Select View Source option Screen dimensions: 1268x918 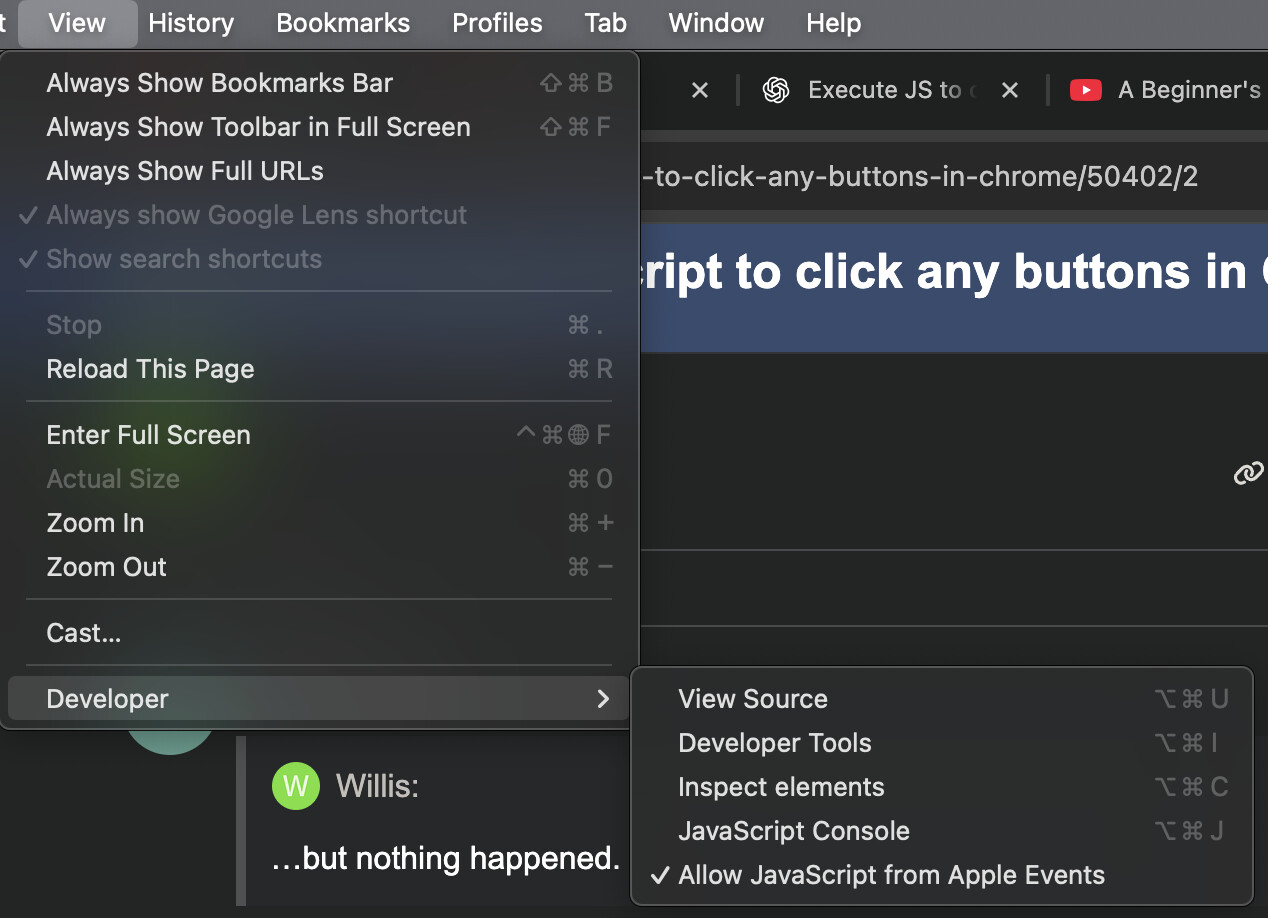point(753,699)
